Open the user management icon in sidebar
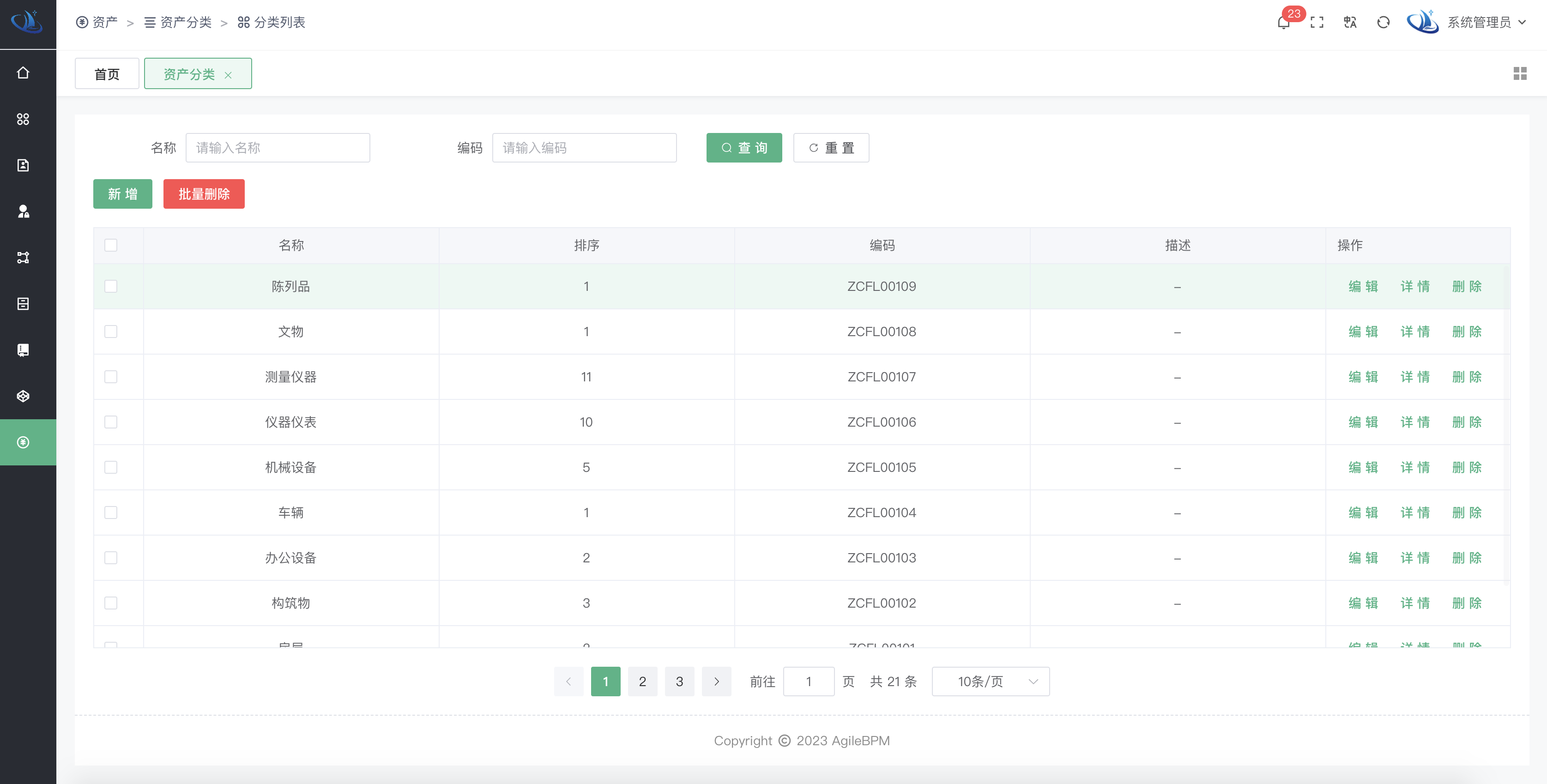The width and height of the screenshot is (1547, 784). 23,211
